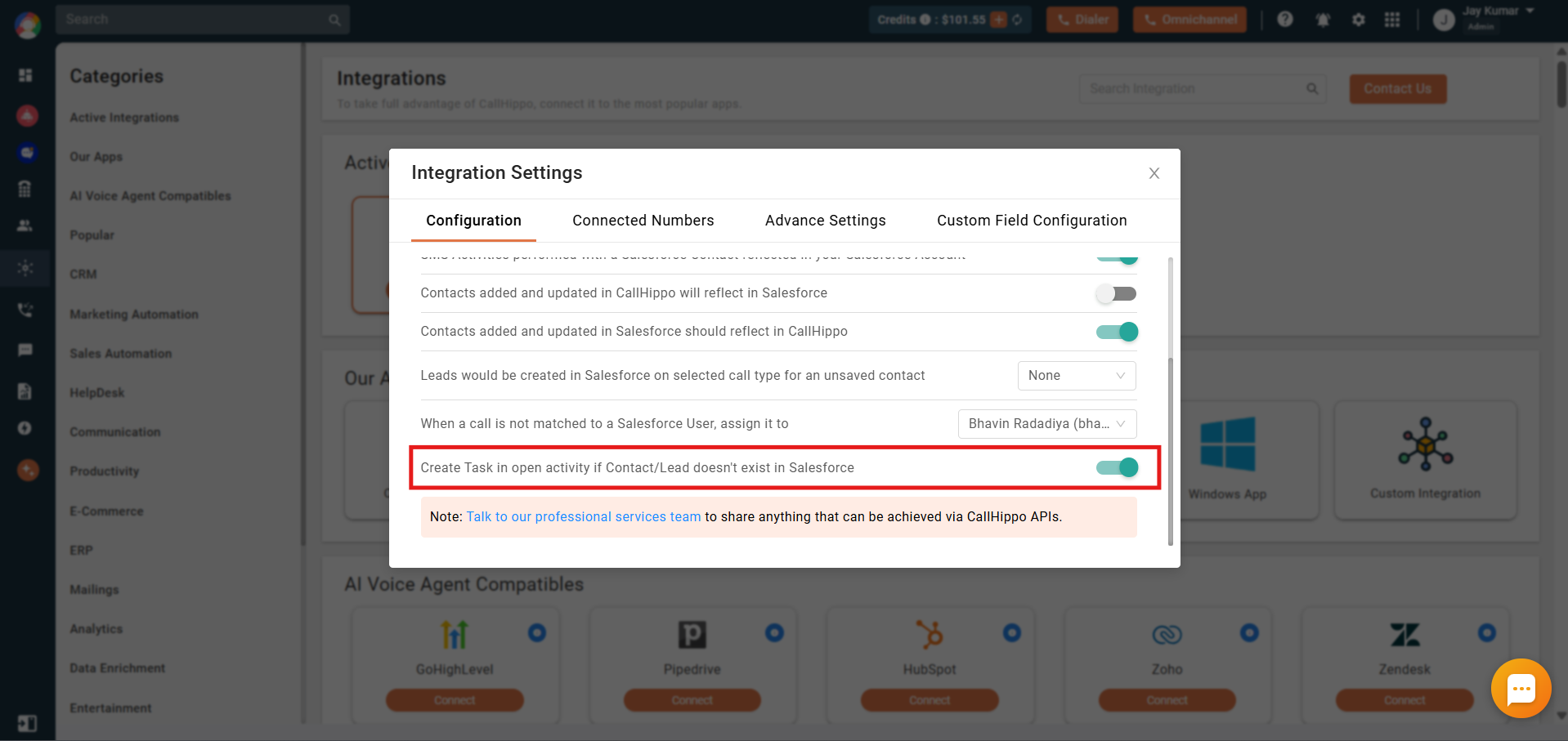1568x741 pixels.
Task: Open the Omnichannel button
Action: [1189, 20]
